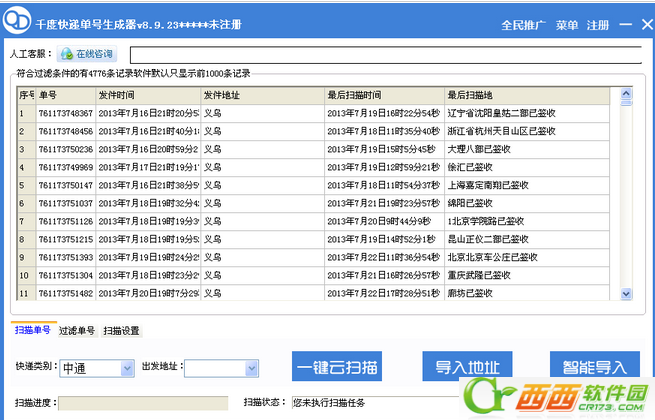
Task: Select tracking number 761173751482
Action: [66, 293]
